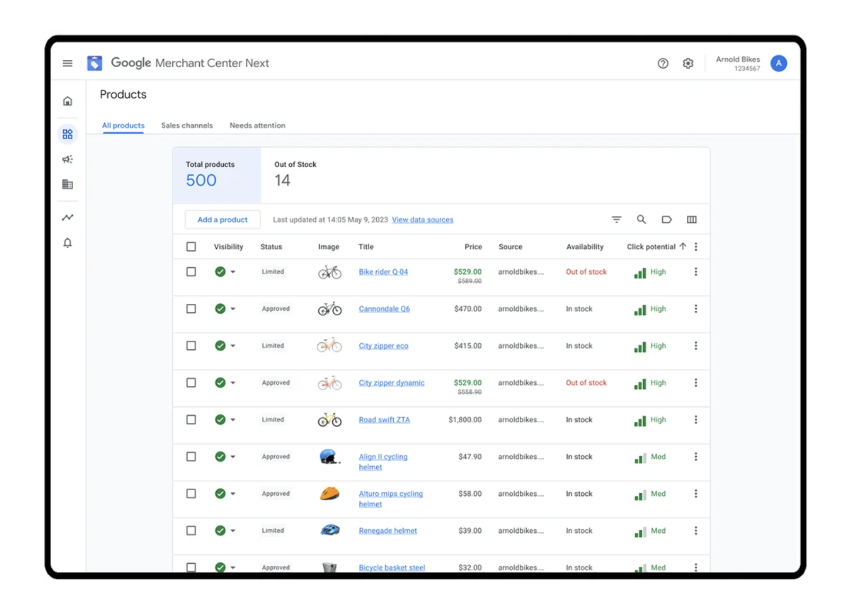850x616 pixels.
Task: Open the Business info sidebar icon
Action: pos(67,184)
